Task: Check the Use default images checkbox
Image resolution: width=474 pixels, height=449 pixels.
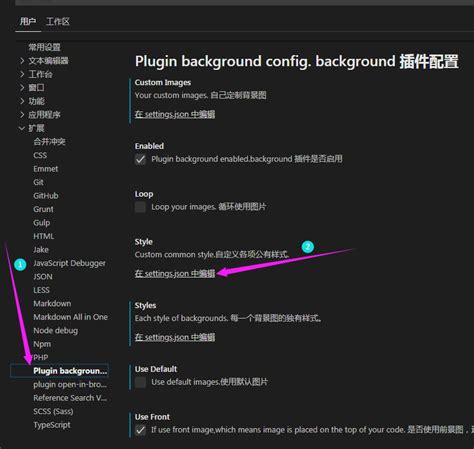Action: click(x=140, y=382)
